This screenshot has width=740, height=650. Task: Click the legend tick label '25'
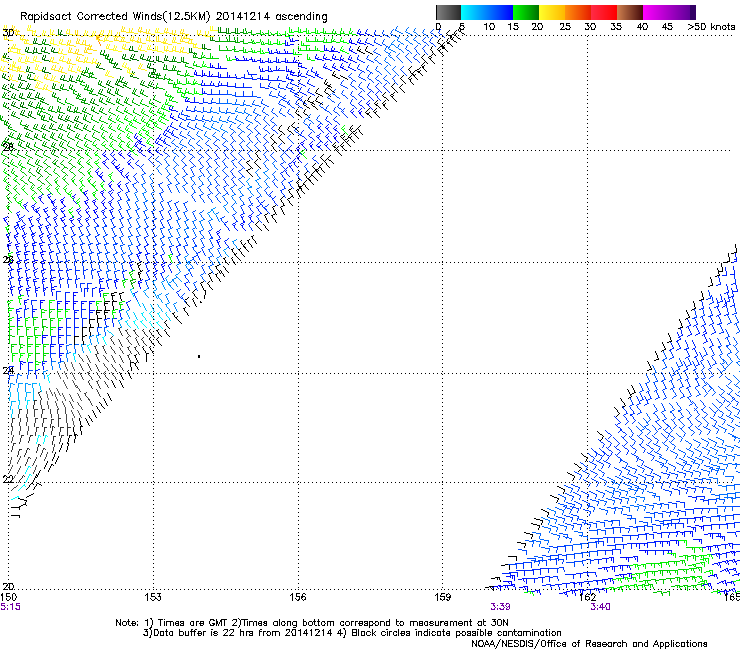tap(565, 27)
